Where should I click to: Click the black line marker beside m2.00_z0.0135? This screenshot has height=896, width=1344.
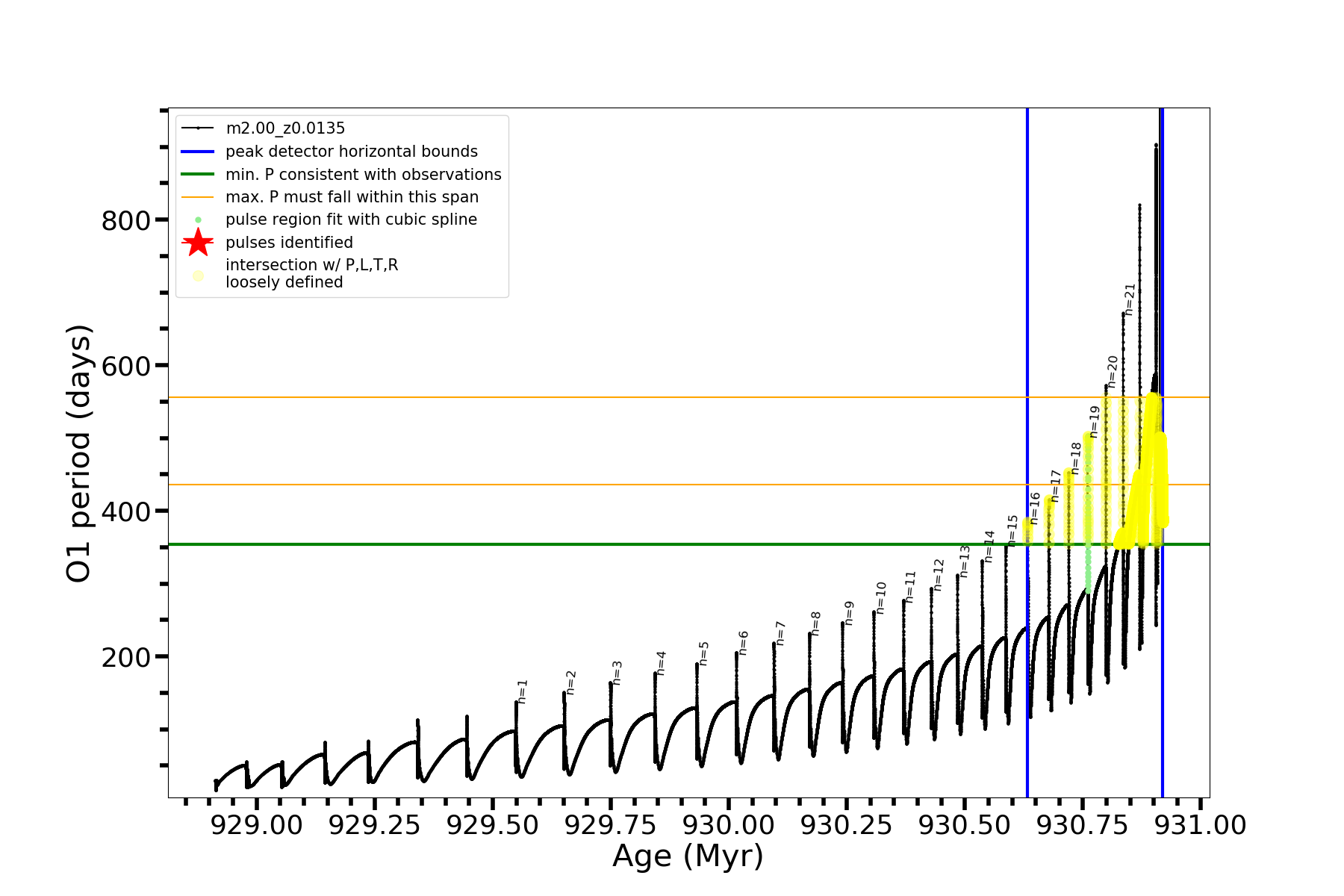coord(198,128)
